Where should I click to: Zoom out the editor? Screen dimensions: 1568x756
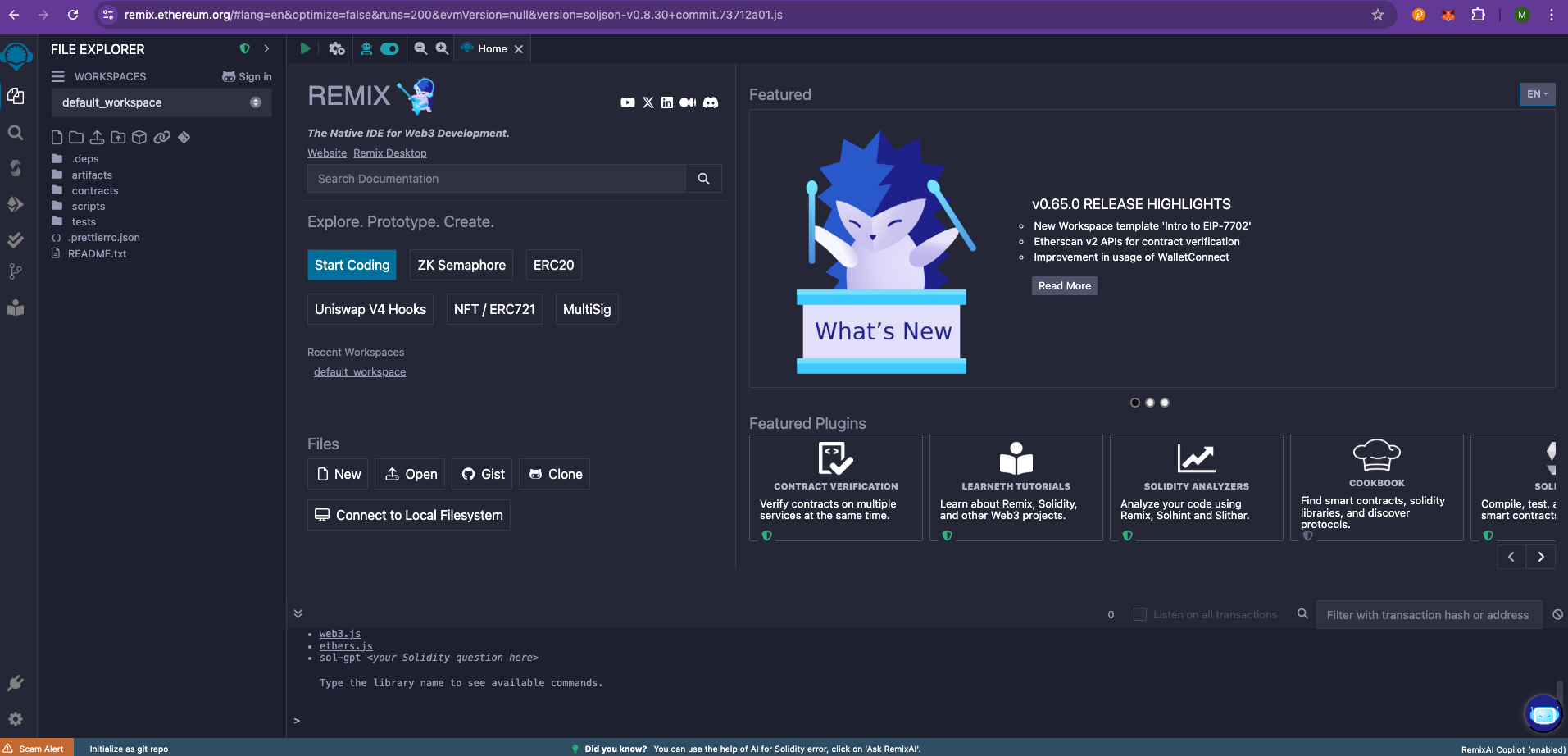[420, 48]
